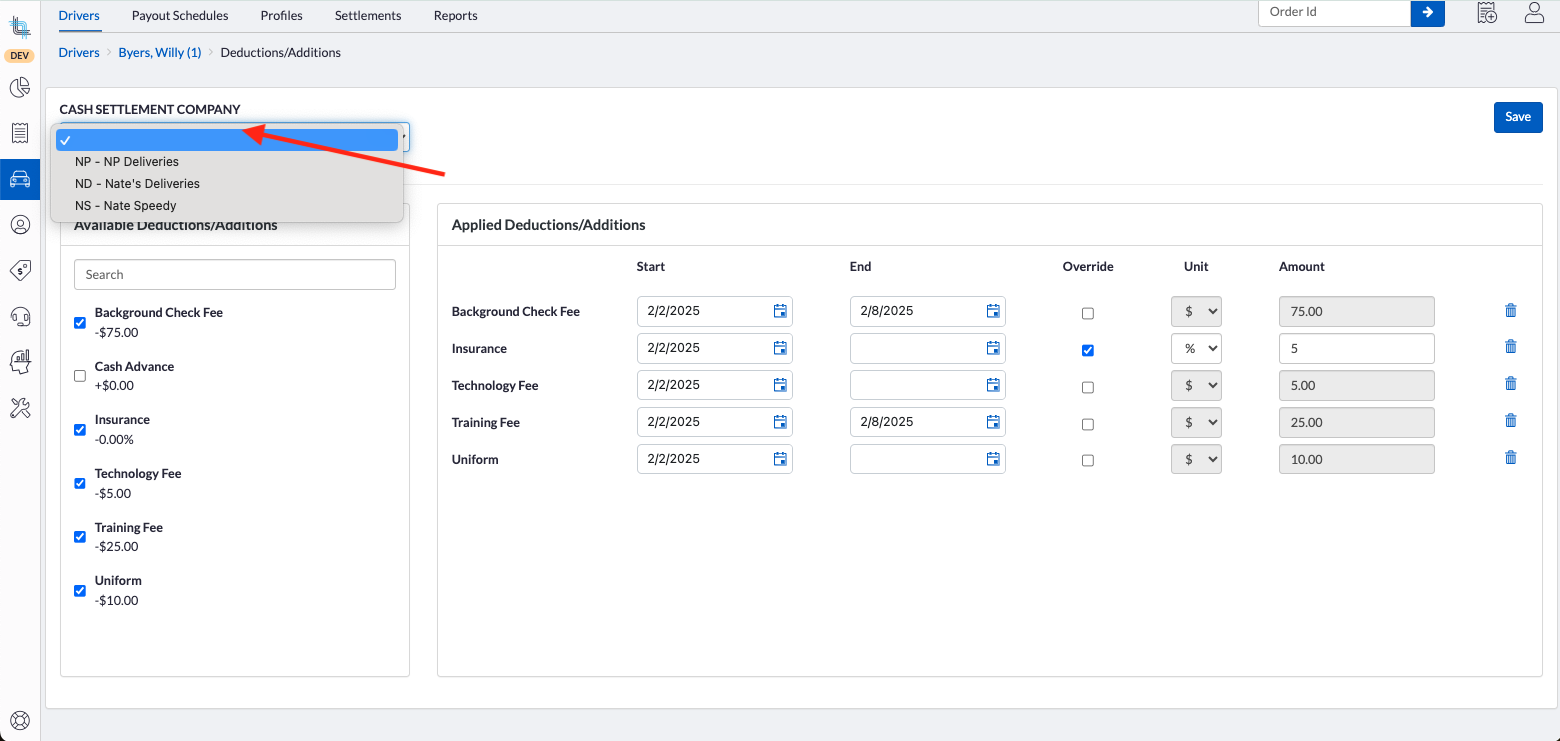
Task: Select NS - Nate Speedy company option
Action: click(227, 206)
